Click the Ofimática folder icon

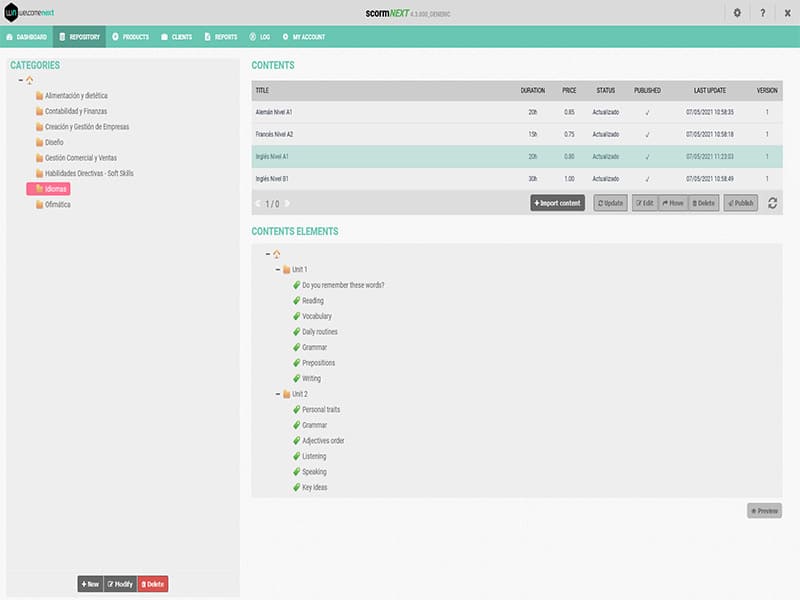[39, 204]
